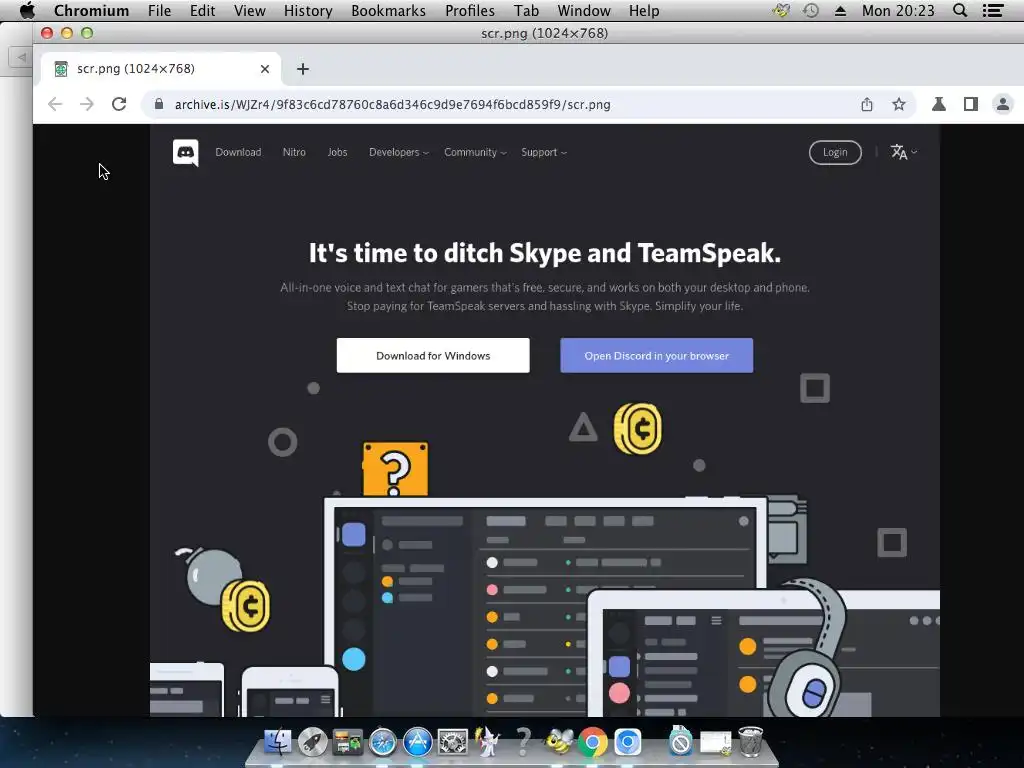Open Spotlight search magnifier
The height and width of the screenshot is (768, 1024).
coord(960,10)
